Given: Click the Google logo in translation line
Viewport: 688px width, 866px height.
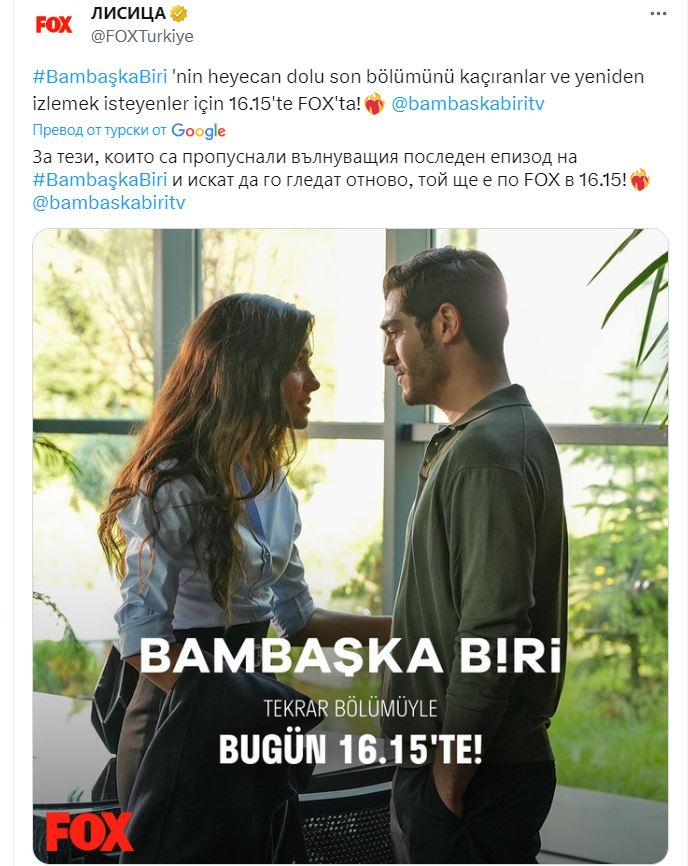Looking at the screenshot, I should [198, 131].
